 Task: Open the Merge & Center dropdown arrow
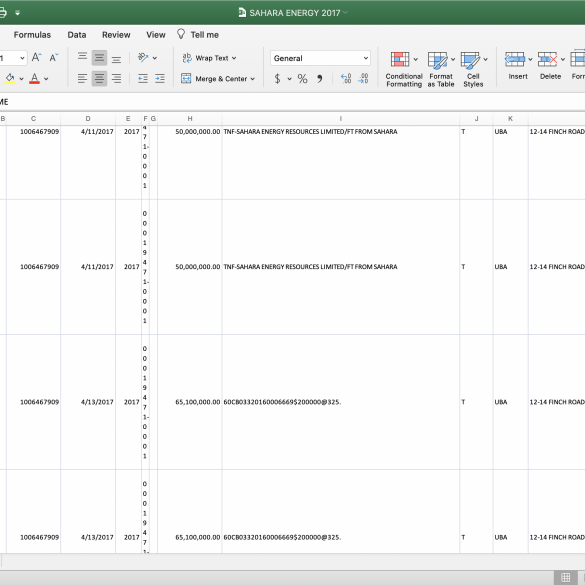pos(253,79)
